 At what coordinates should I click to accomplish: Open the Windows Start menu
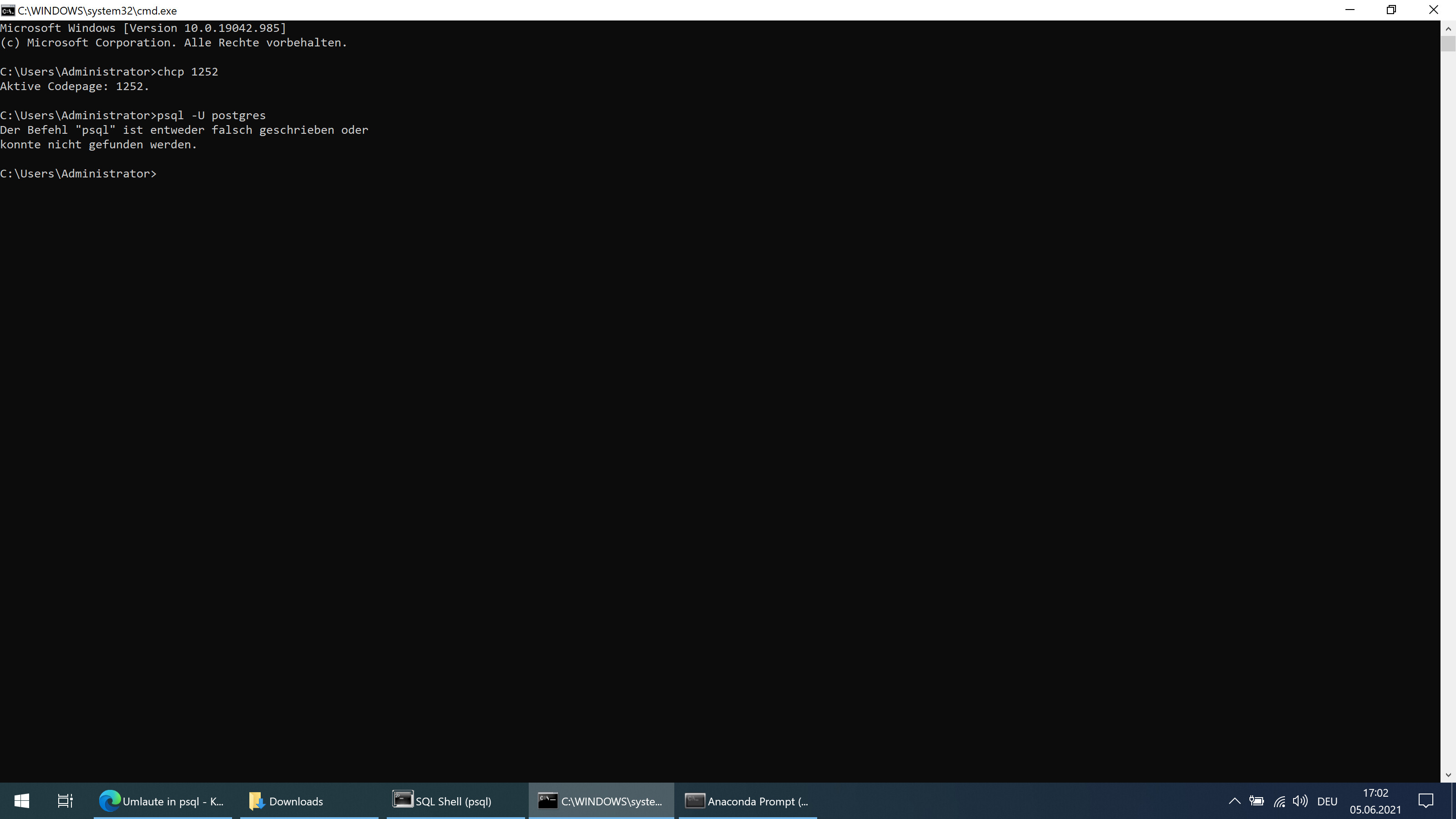tap(21, 801)
